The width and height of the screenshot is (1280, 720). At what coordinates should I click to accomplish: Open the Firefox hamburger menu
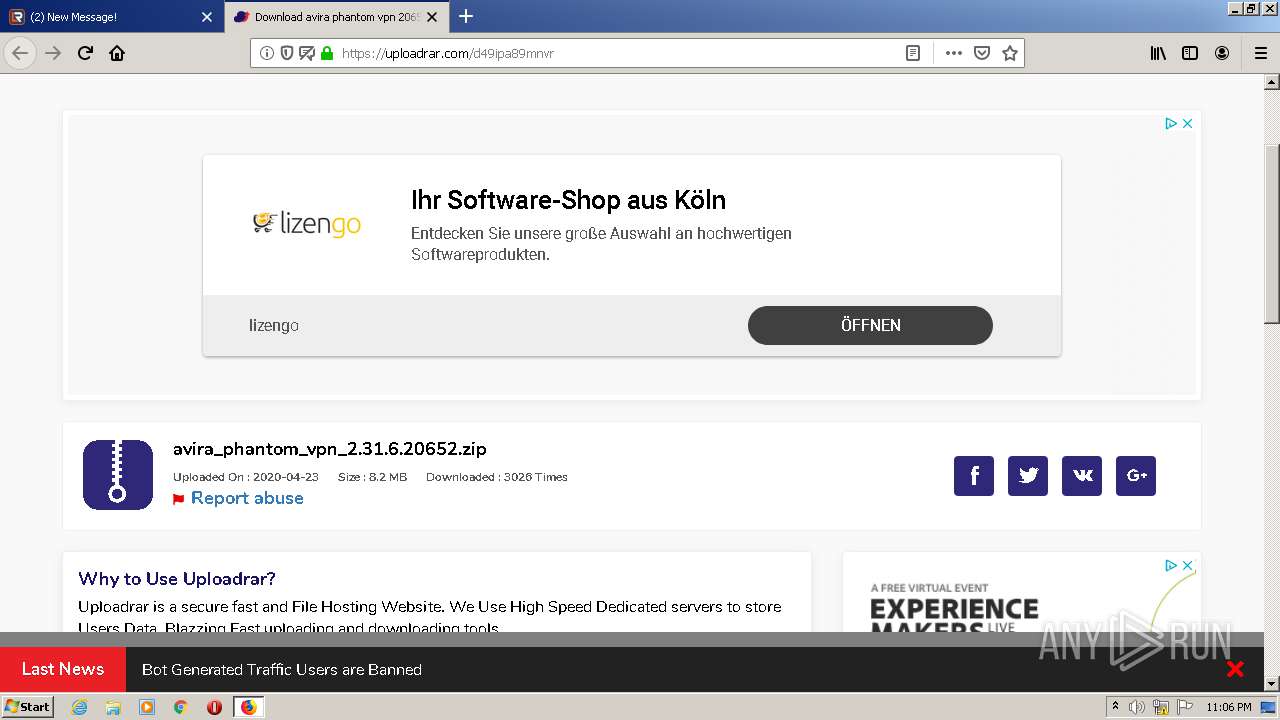coord(1261,53)
